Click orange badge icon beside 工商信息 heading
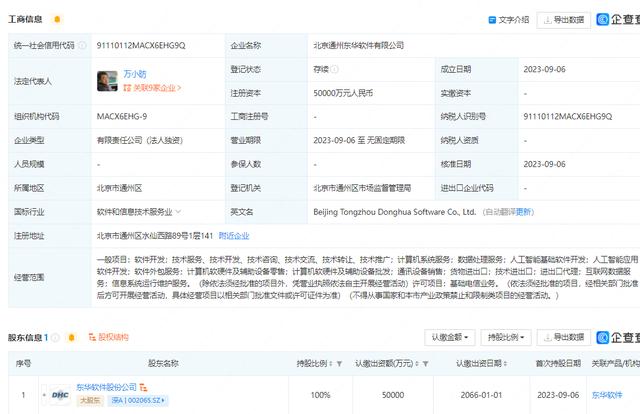The height and width of the screenshot is (414, 640). pyautogui.click(x=57, y=19)
